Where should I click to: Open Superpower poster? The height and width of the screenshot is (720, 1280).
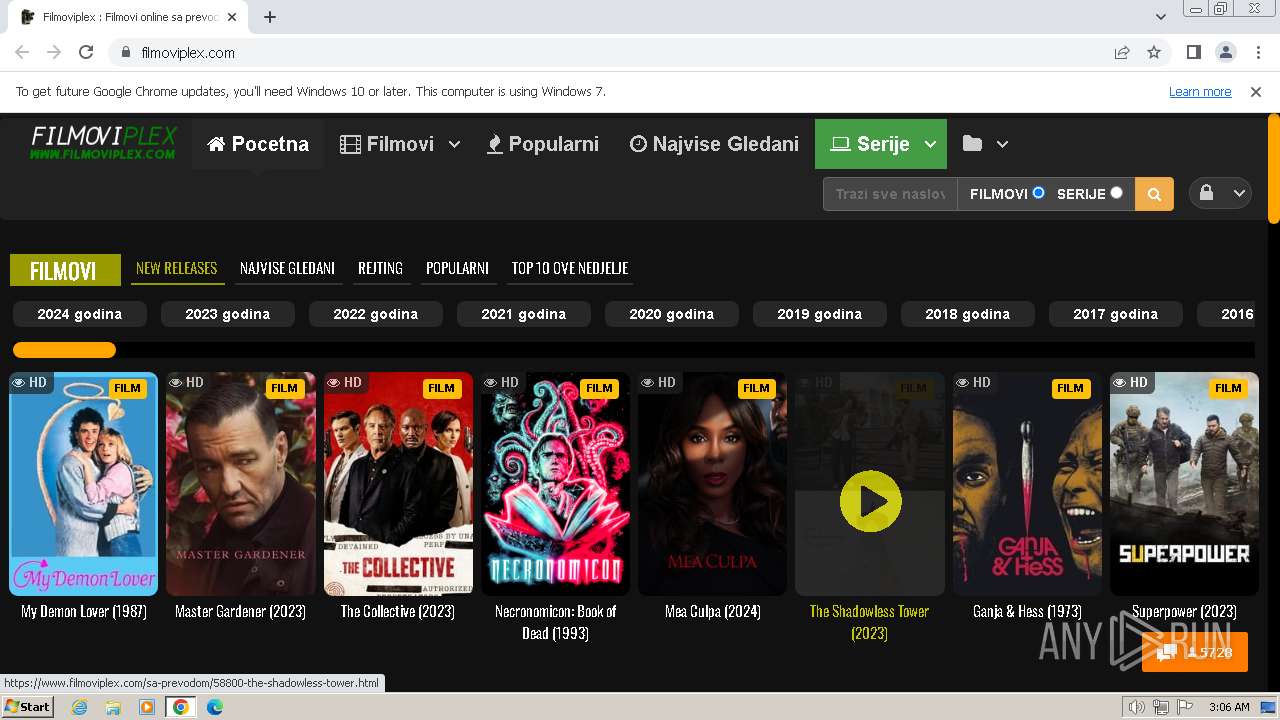click(1184, 484)
